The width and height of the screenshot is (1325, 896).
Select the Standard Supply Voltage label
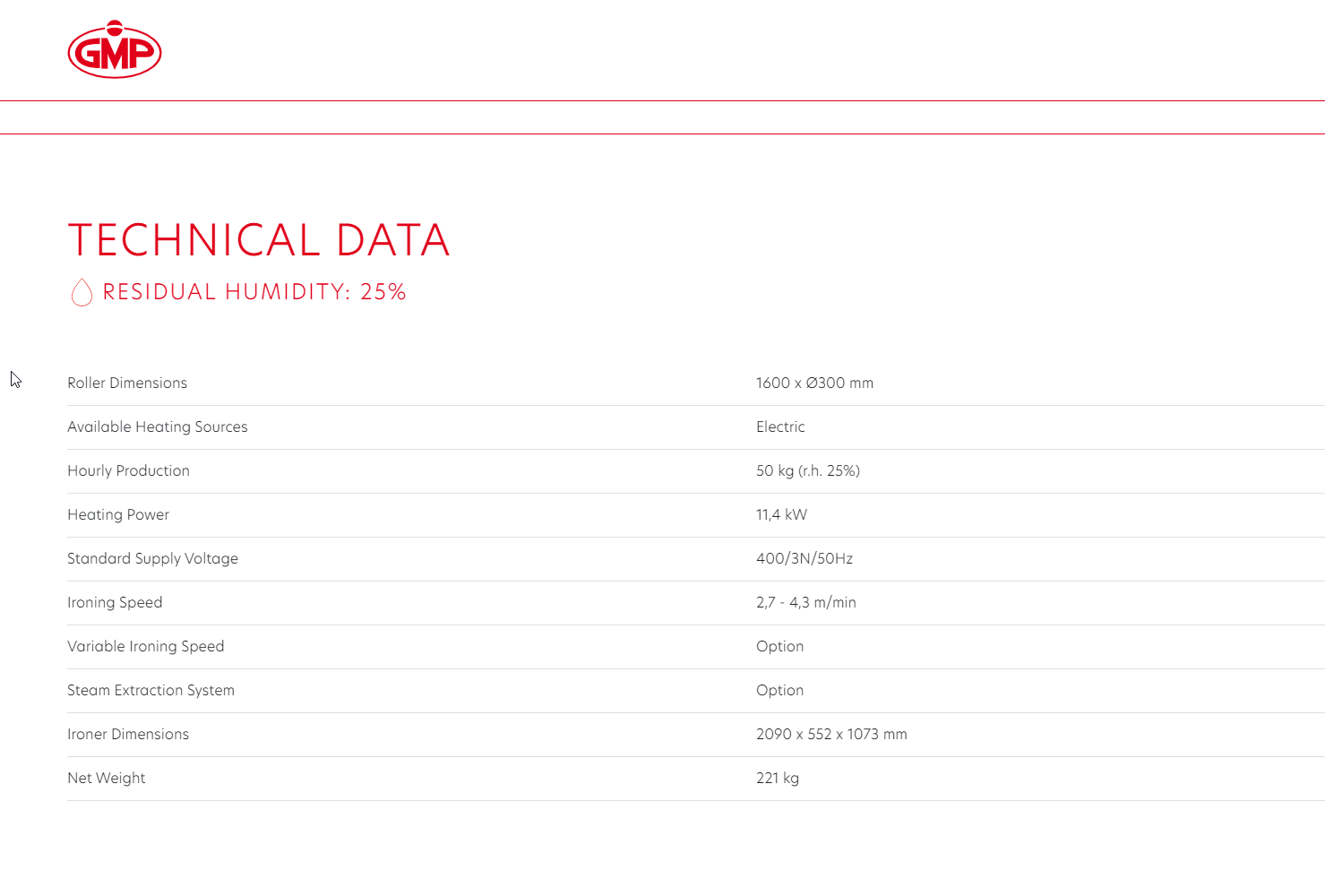click(x=152, y=558)
